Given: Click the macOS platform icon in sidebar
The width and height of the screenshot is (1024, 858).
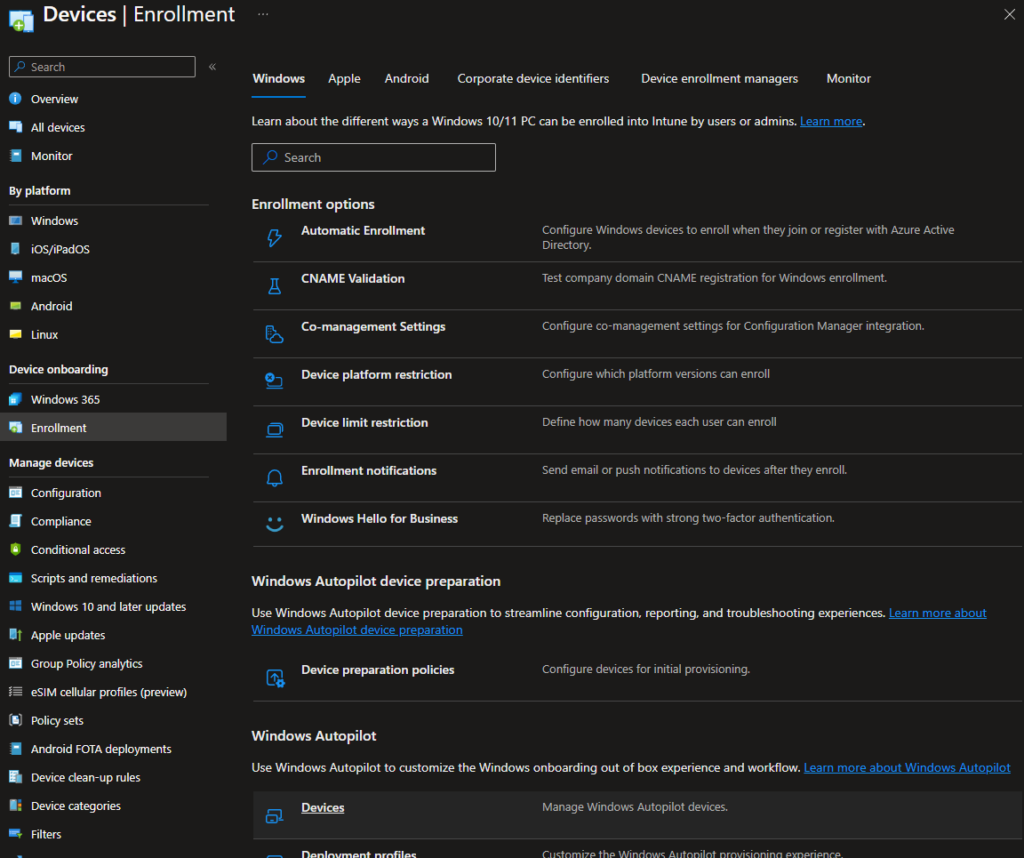Looking at the screenshot, I should tap(14, 277).
